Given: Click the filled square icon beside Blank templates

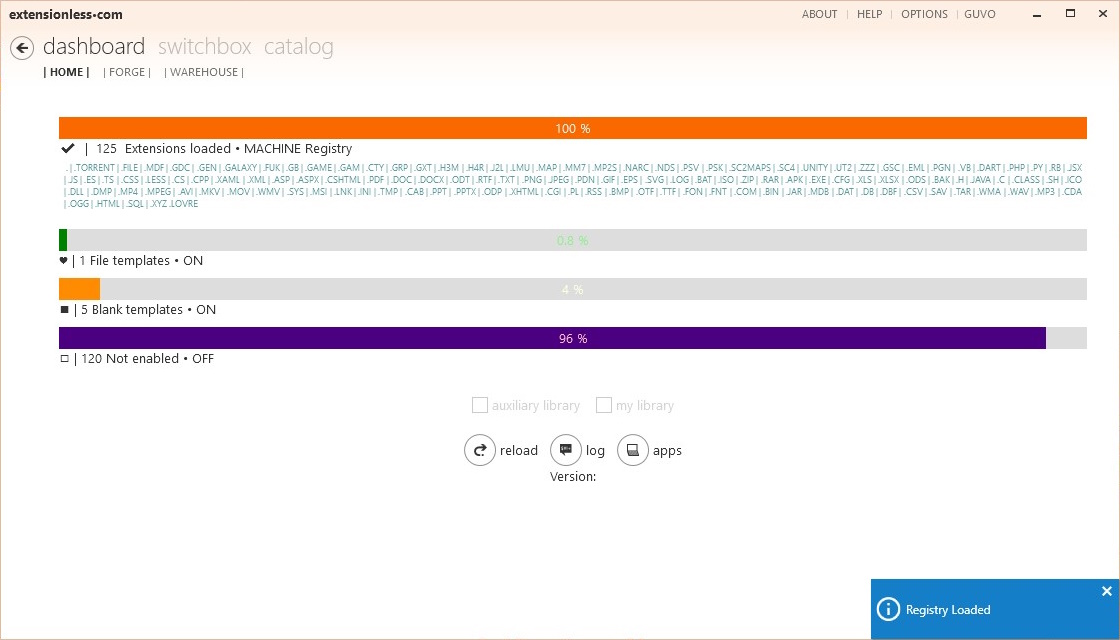Looking at the screenshot, I should pos(64,309).
